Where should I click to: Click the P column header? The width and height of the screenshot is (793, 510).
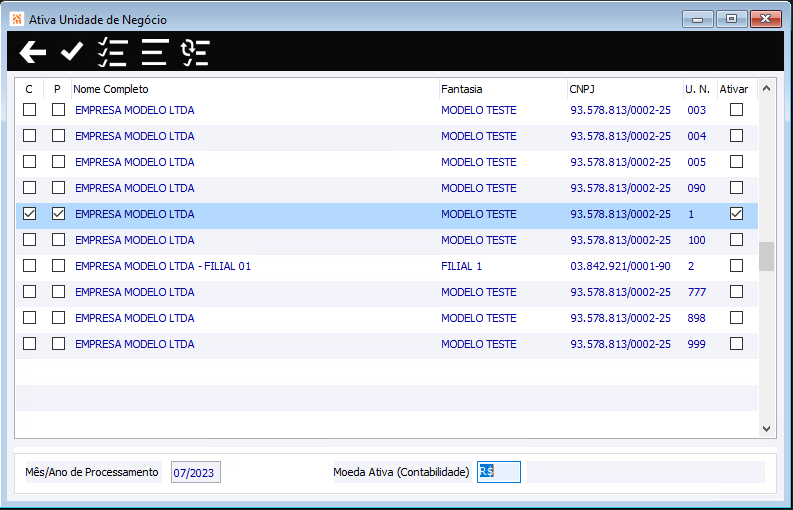pos(57,89)
